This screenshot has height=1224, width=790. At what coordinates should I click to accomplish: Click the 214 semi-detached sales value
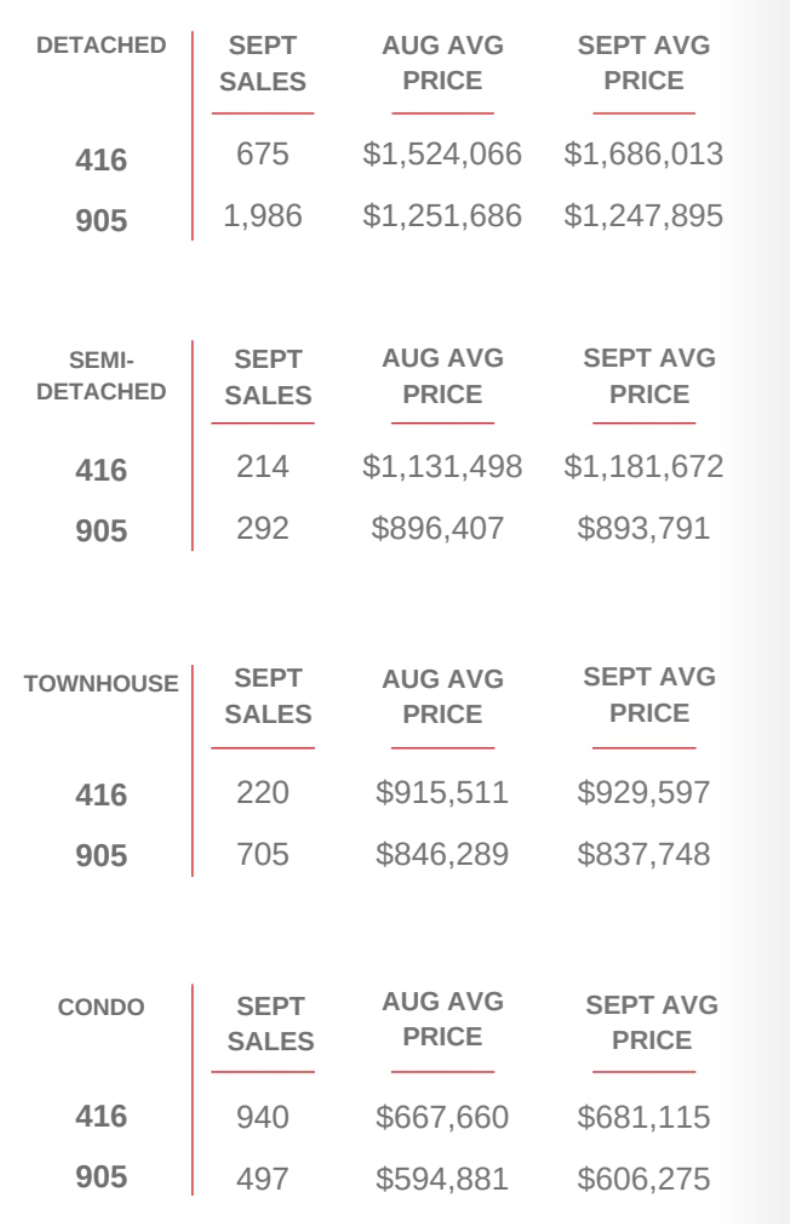[263, 466]
